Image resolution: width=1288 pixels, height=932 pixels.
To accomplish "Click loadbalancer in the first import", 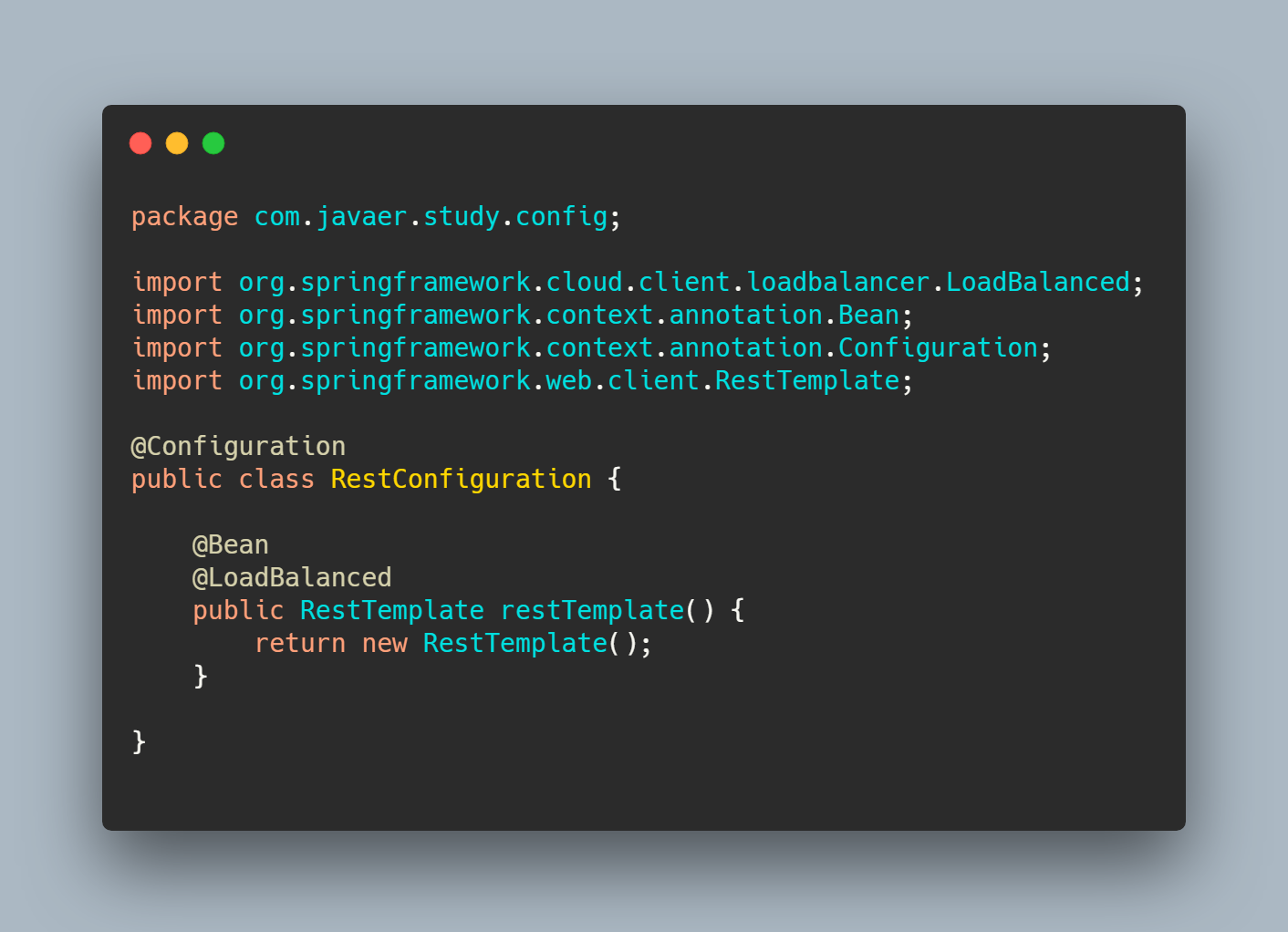I will 838,283.
